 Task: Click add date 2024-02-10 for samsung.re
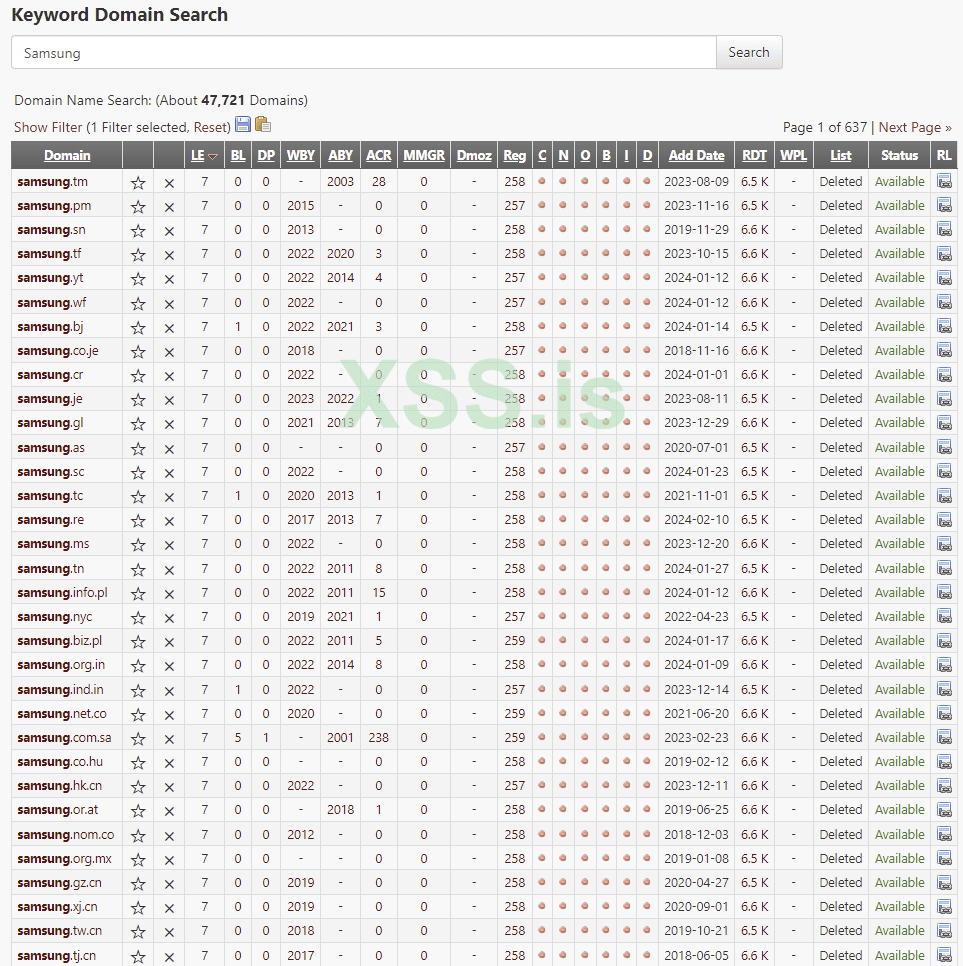(696, 519)
